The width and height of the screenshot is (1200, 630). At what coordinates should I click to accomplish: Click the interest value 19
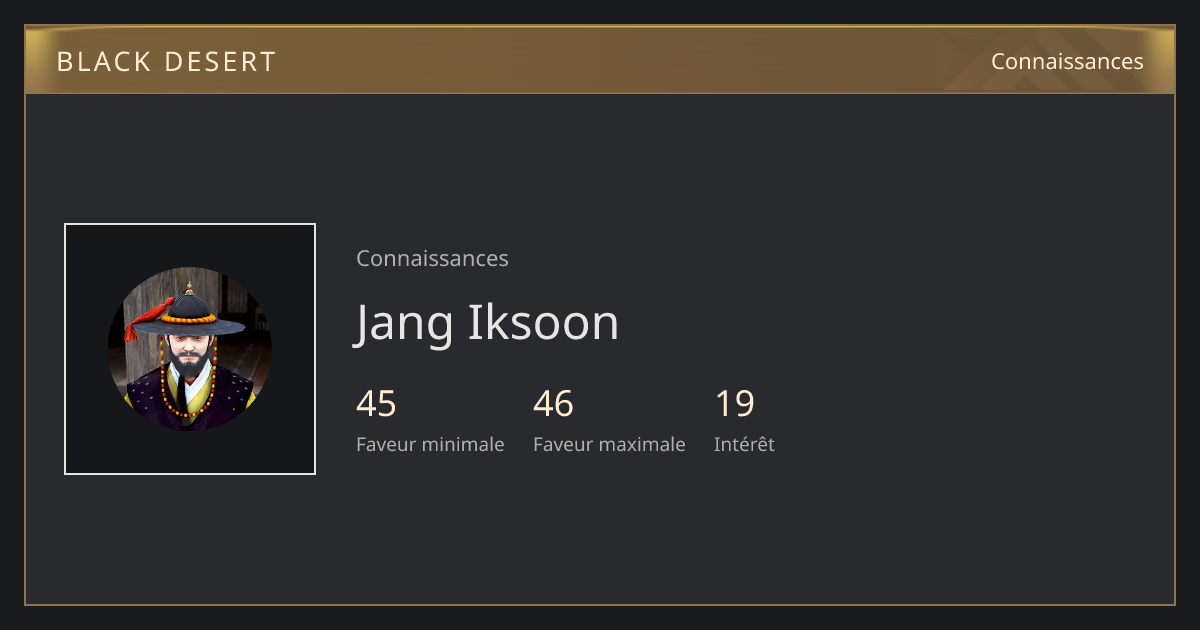coord(734,404)
